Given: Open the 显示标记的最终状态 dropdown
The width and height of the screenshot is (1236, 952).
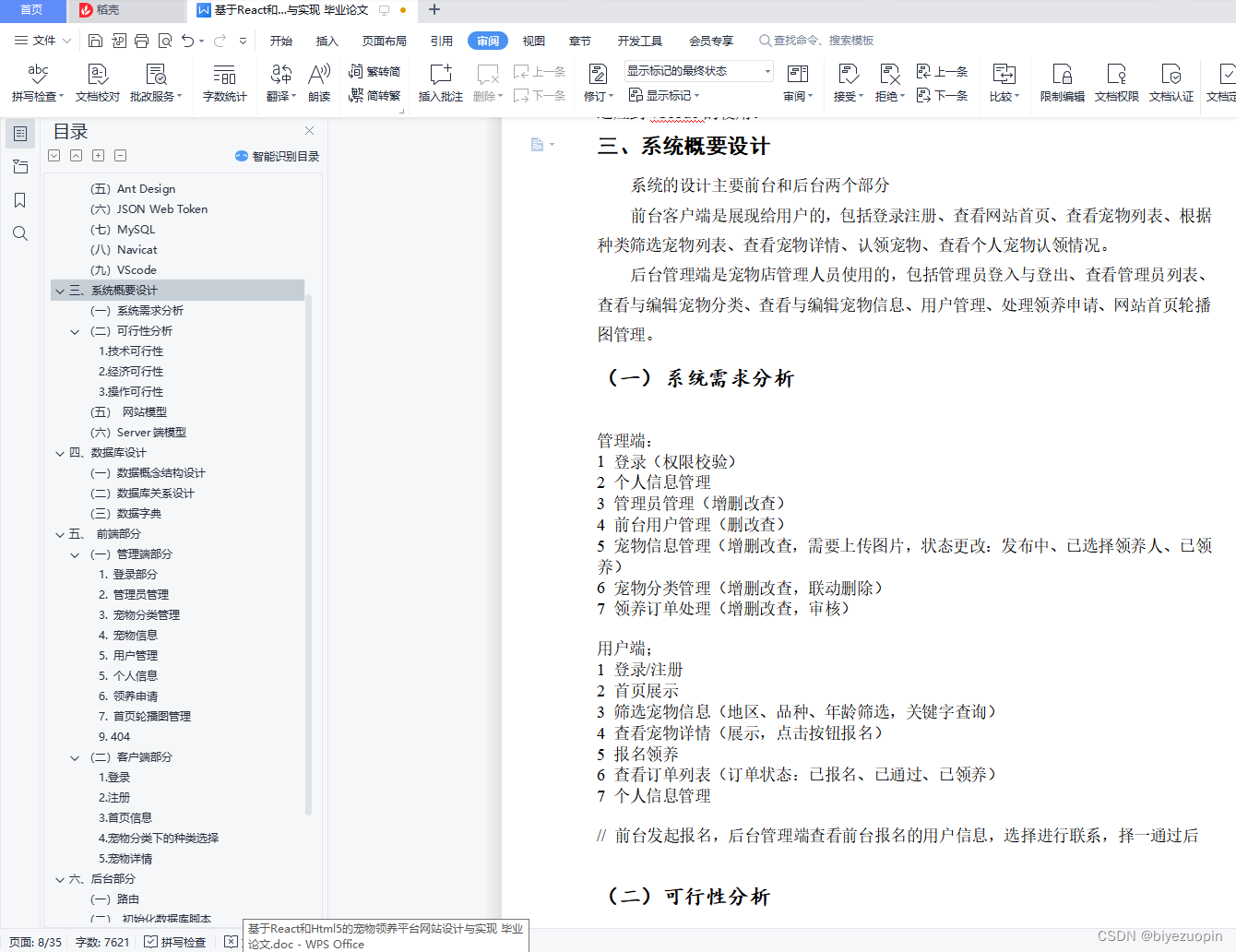Looking at the screenshot, I should click(699, 71).
